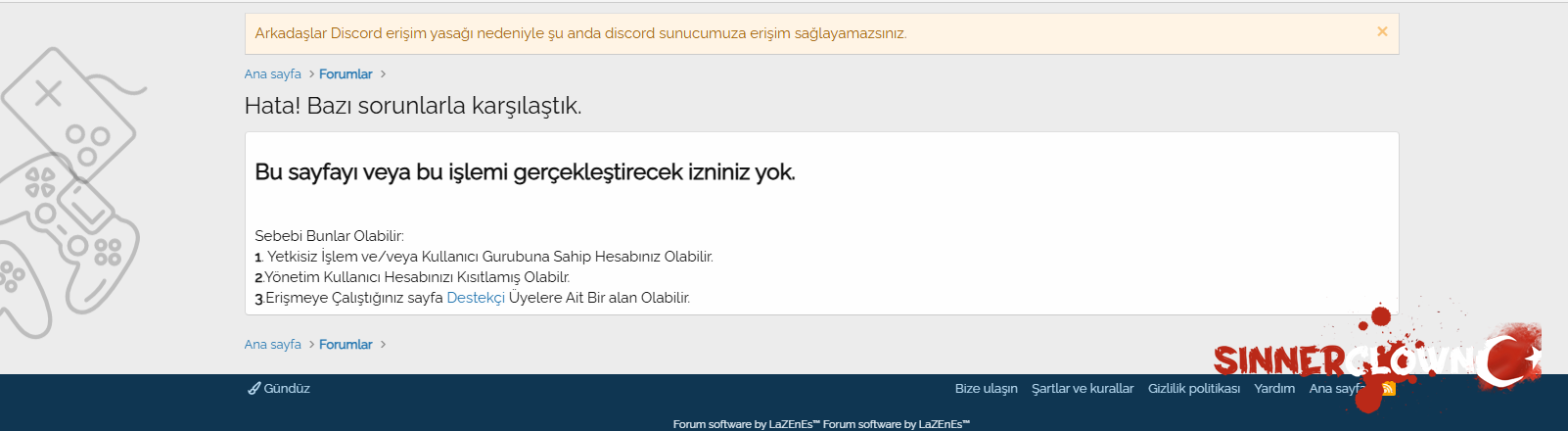This screenshot has height=431, width=1568.
Task: Open the Destekçi link in the error message
Action: pos(476,298)
